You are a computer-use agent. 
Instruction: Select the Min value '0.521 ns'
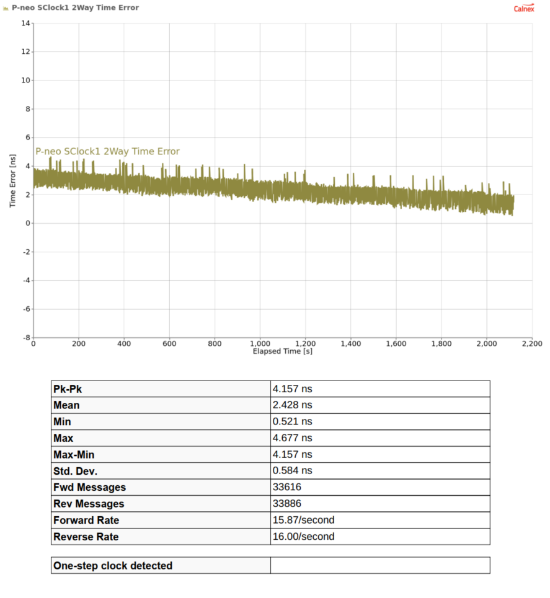click(x=292, y=421)
